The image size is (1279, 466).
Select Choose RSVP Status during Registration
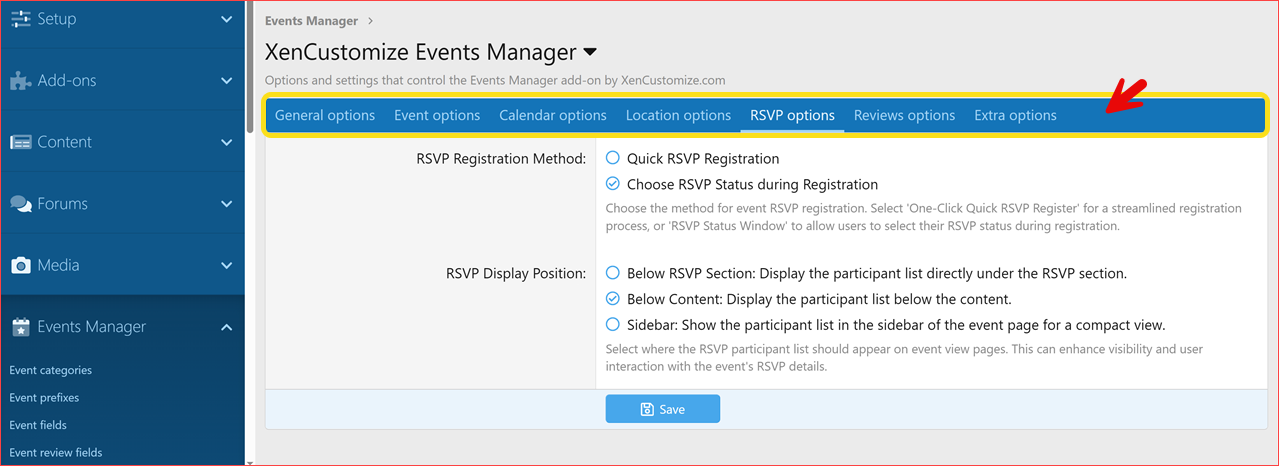[x=613, y=184]
